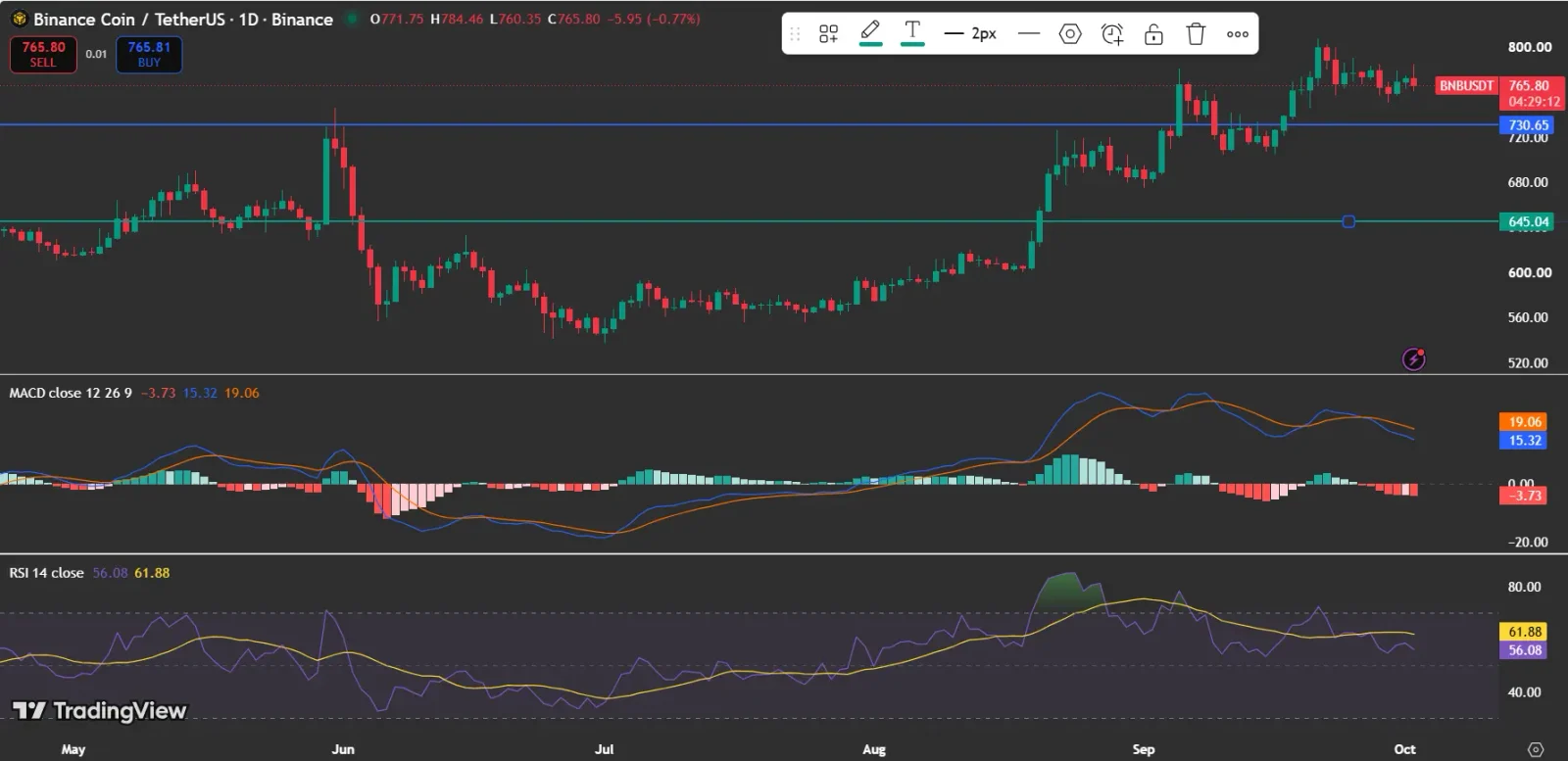The width and height of the screenshot is (1568, 761).
Task: Open the MACD close 12 26 9 legend
Action: (x=71, y=393)
